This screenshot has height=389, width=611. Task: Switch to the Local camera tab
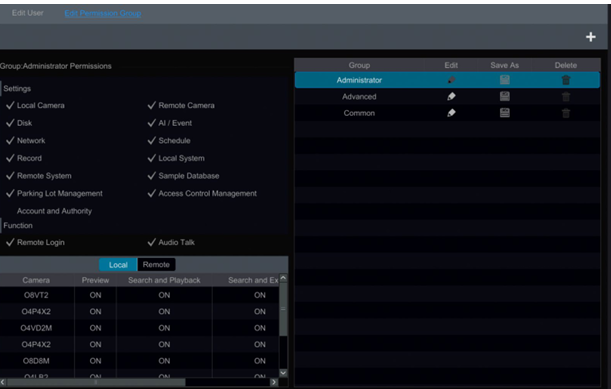pyautogui.click(x=118, y=265)
